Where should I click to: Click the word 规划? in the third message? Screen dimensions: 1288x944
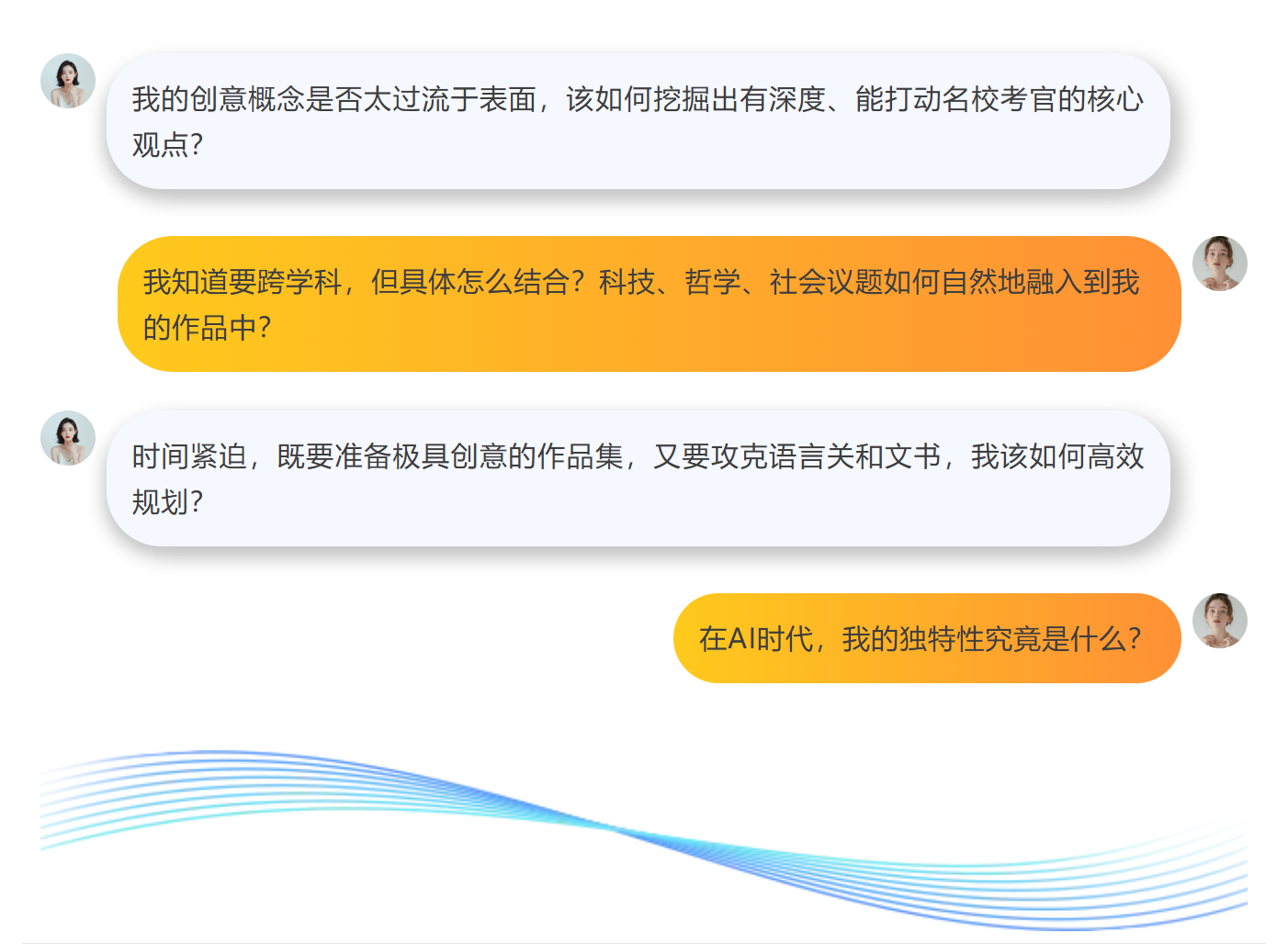click(x=167, y=502)
